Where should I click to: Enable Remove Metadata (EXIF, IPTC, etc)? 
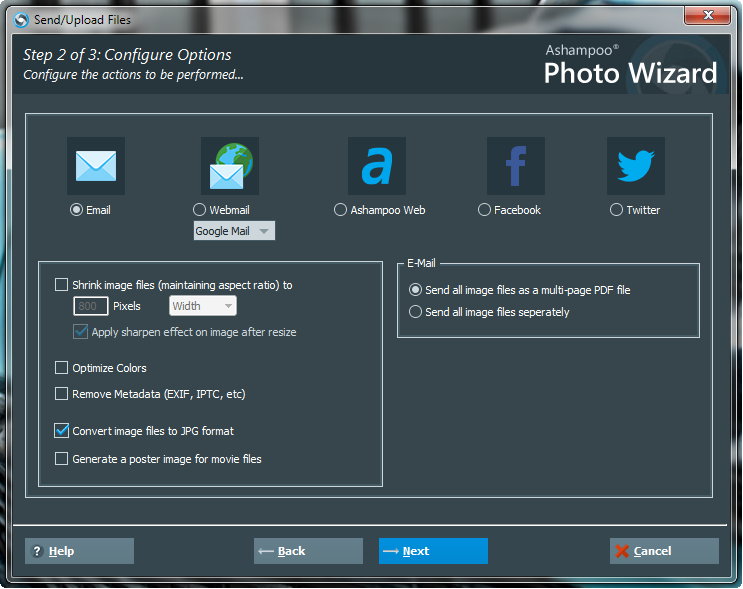62,394
